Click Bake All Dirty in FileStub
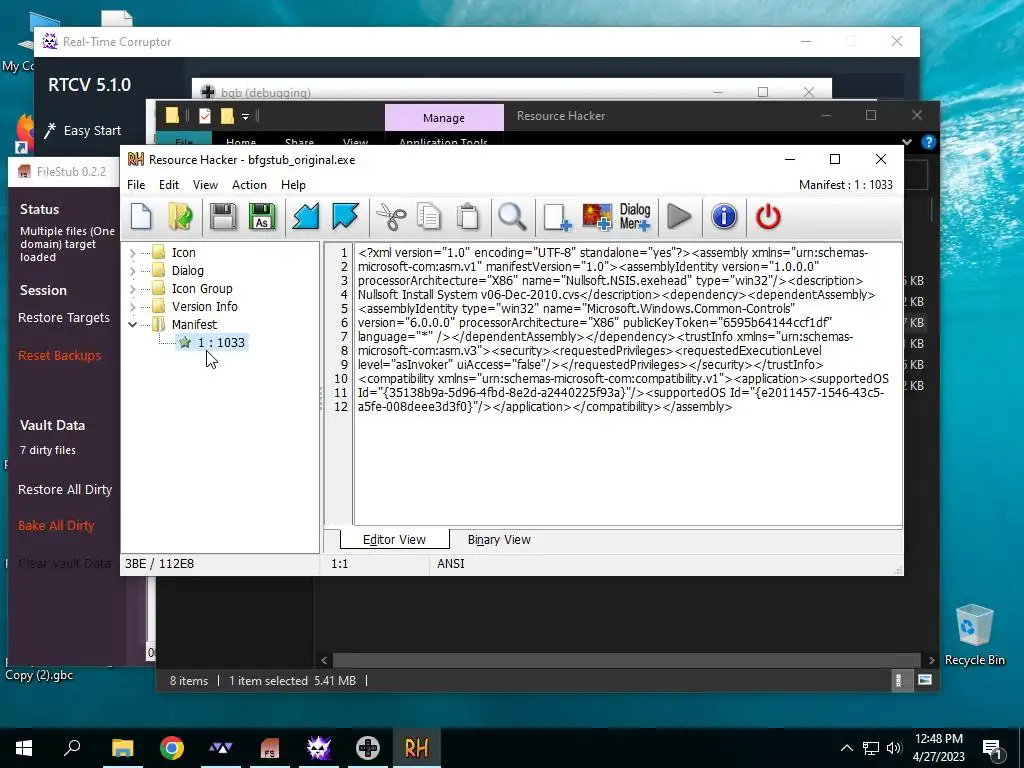Viewport: 1024px width, 768px height. [x=56, y=526]
